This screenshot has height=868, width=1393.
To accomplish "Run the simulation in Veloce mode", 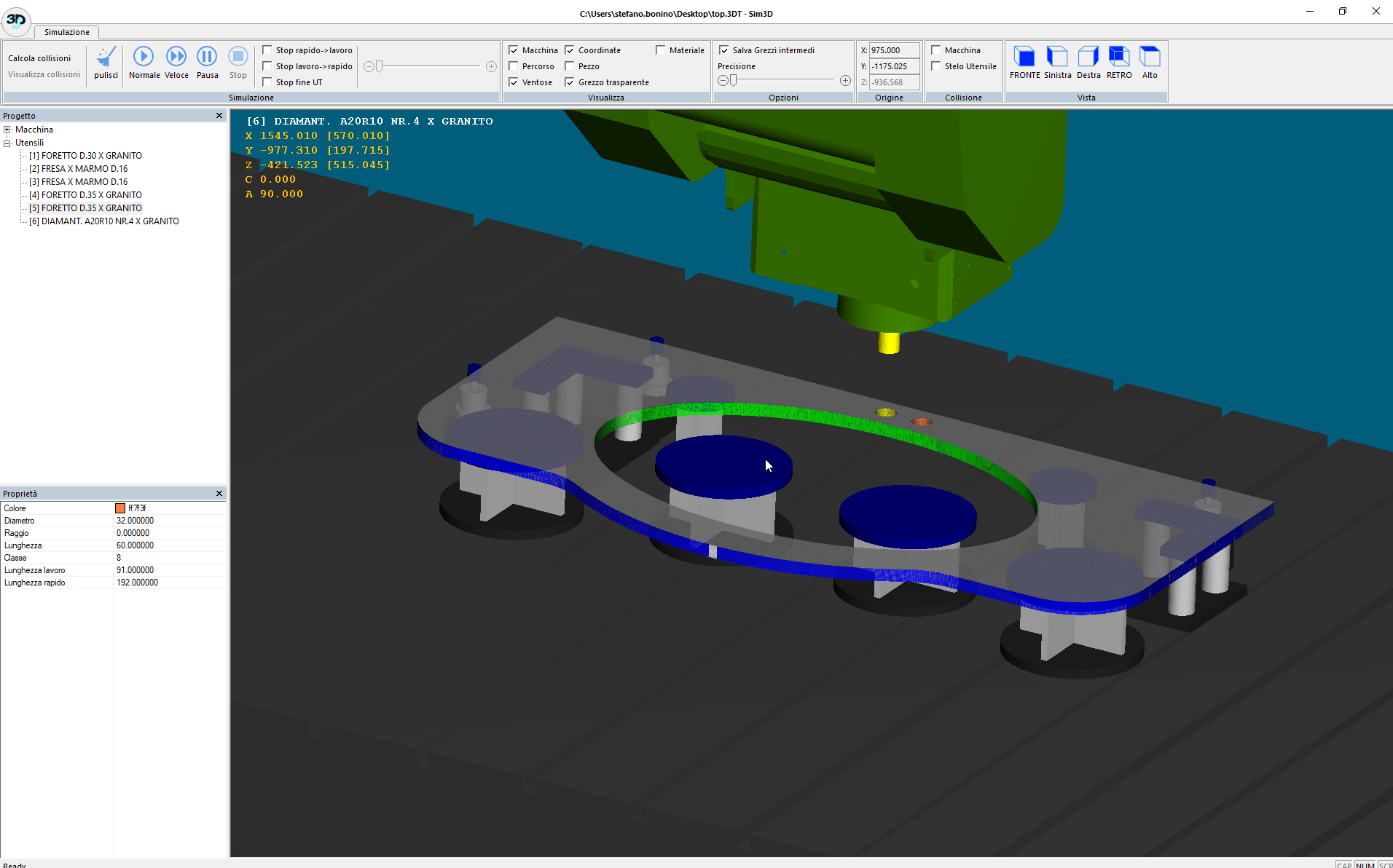I will (176, 57).
